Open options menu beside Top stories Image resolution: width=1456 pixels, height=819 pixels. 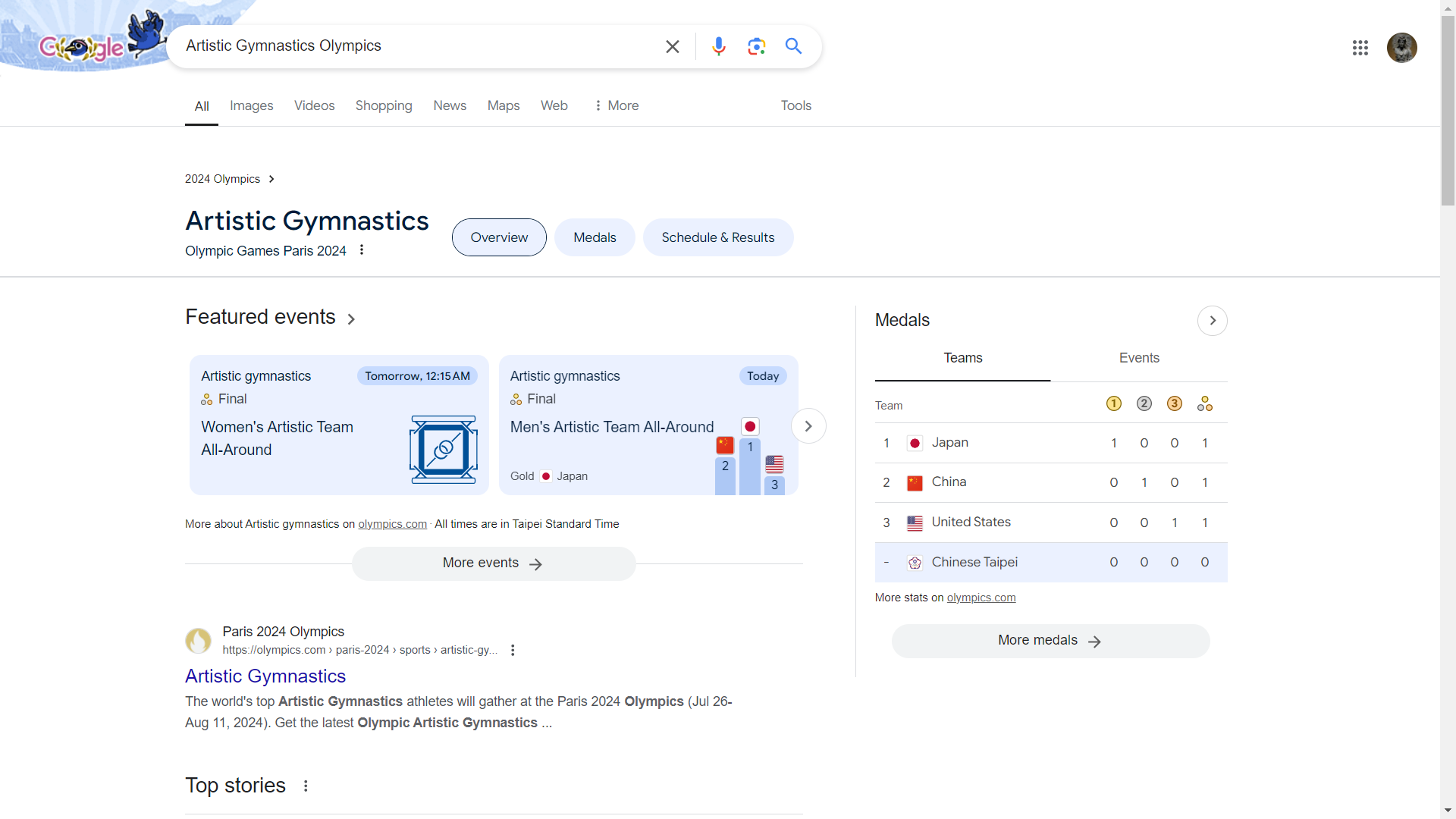tap(306, 786)
